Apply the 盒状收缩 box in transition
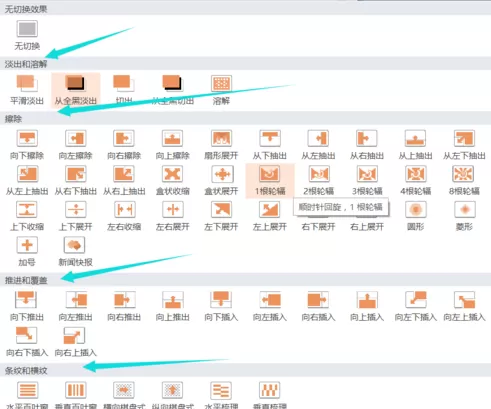491x409 pixels. click(173, 181)
